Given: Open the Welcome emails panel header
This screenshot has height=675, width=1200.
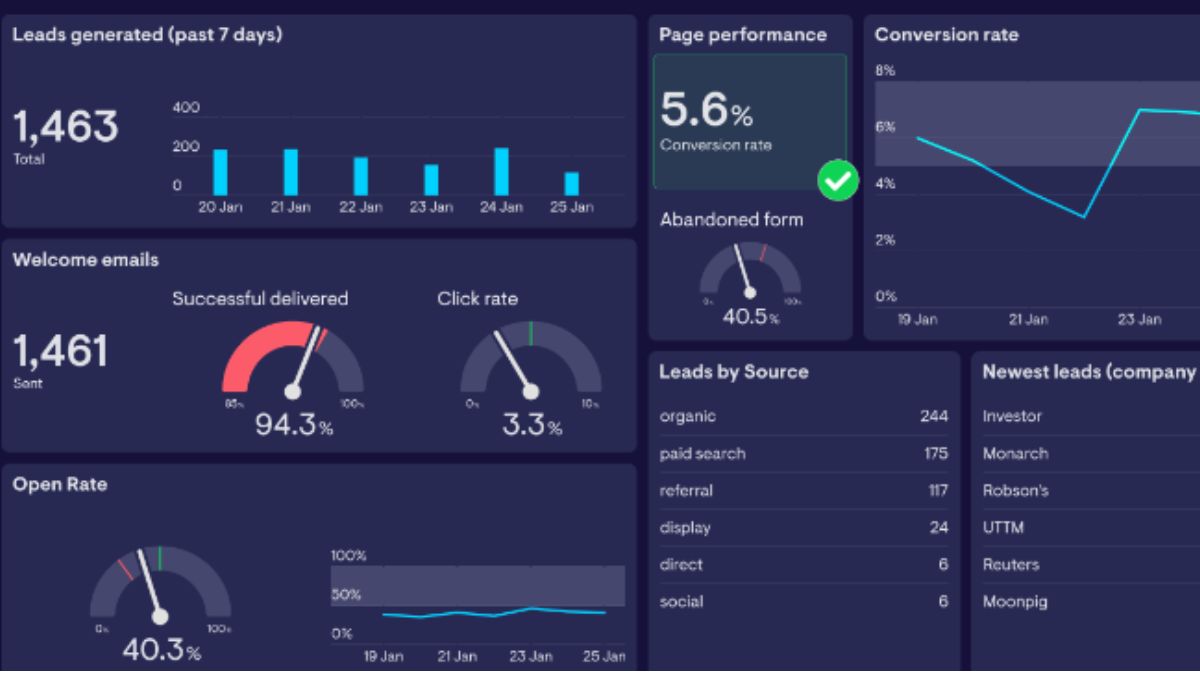Looking at the screenshot, I should tap(87, 259).
